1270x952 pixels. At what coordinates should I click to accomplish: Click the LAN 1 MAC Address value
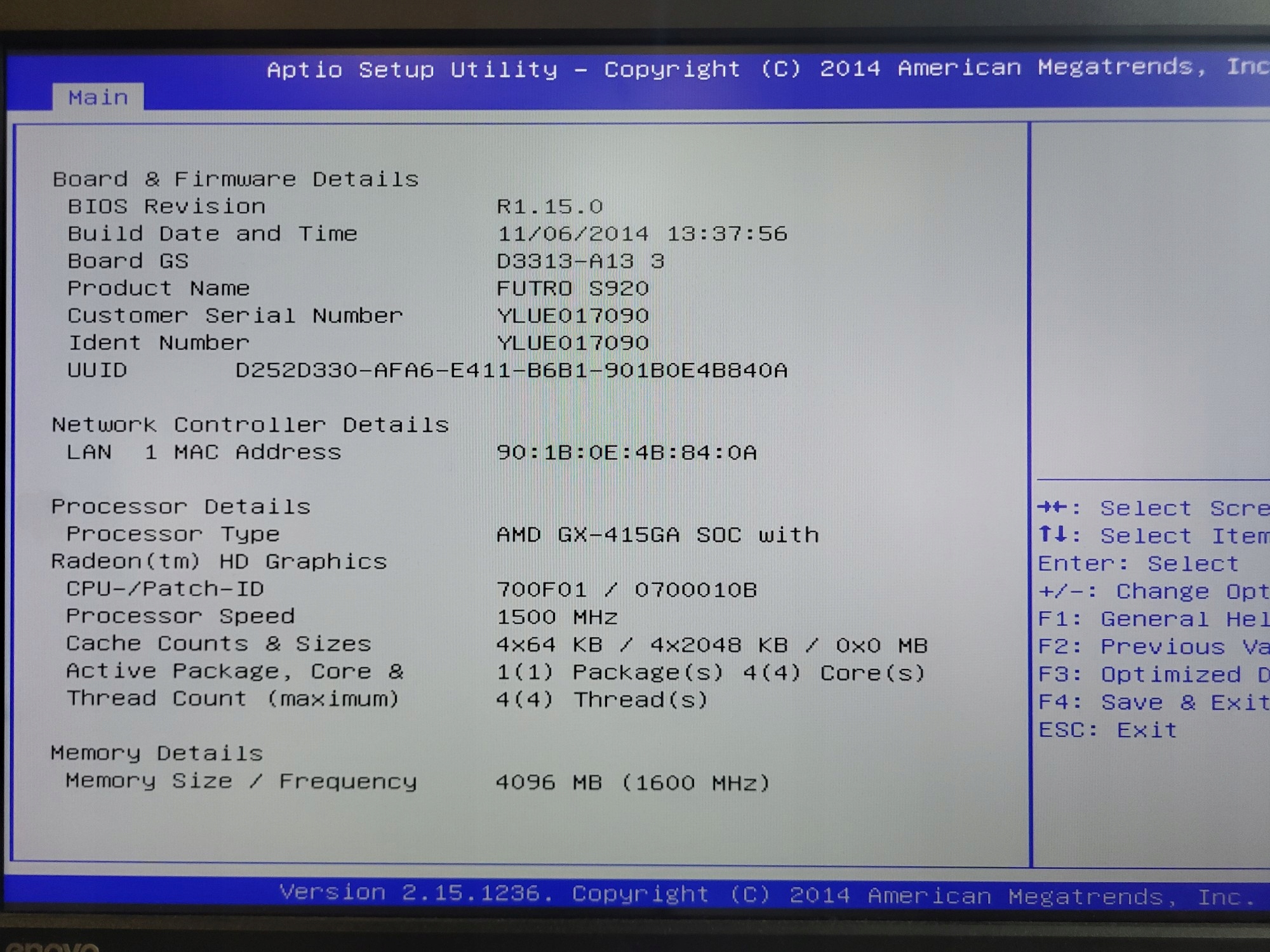click(x=626, y=453)
